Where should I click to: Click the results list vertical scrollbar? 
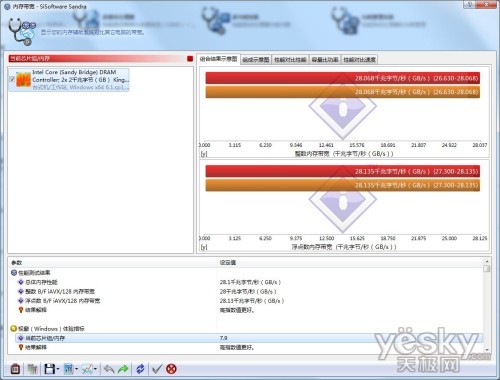(x=487, y=305)
